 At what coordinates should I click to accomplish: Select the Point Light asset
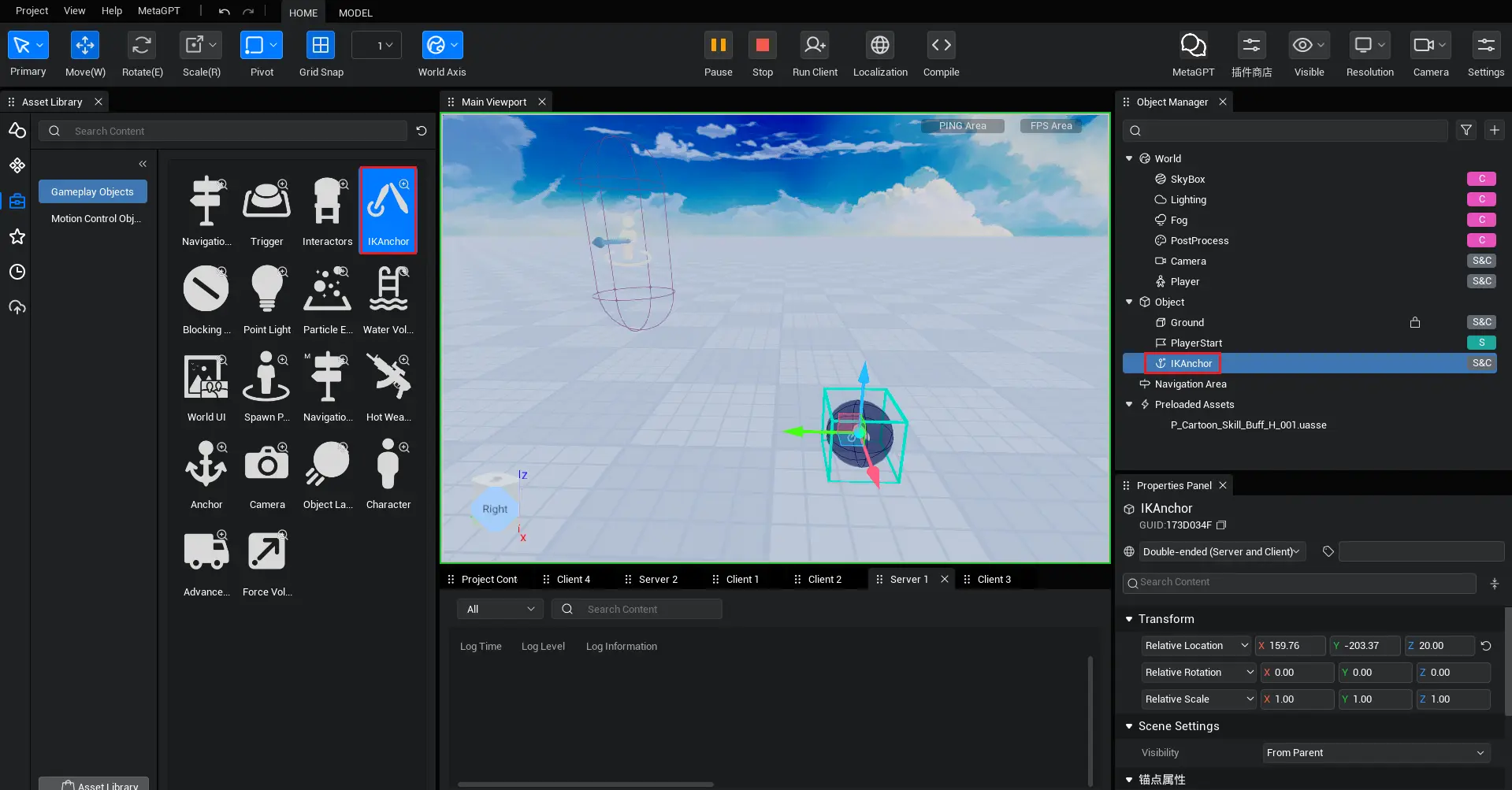pyautogui.click(x=266, y=299)
